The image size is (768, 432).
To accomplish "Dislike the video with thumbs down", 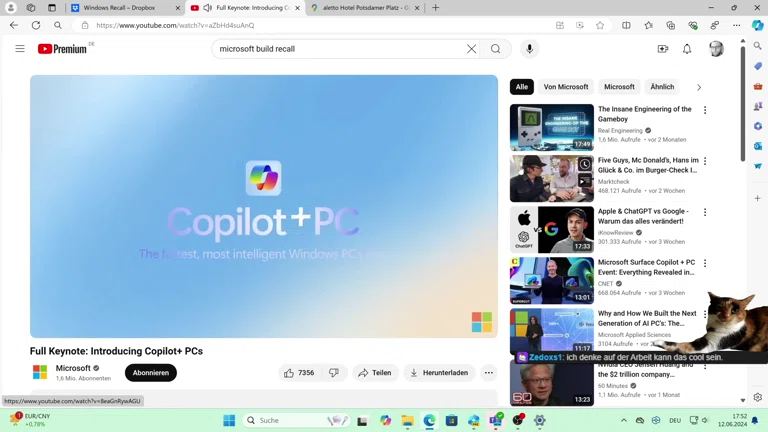I will (x=334, y=373).
